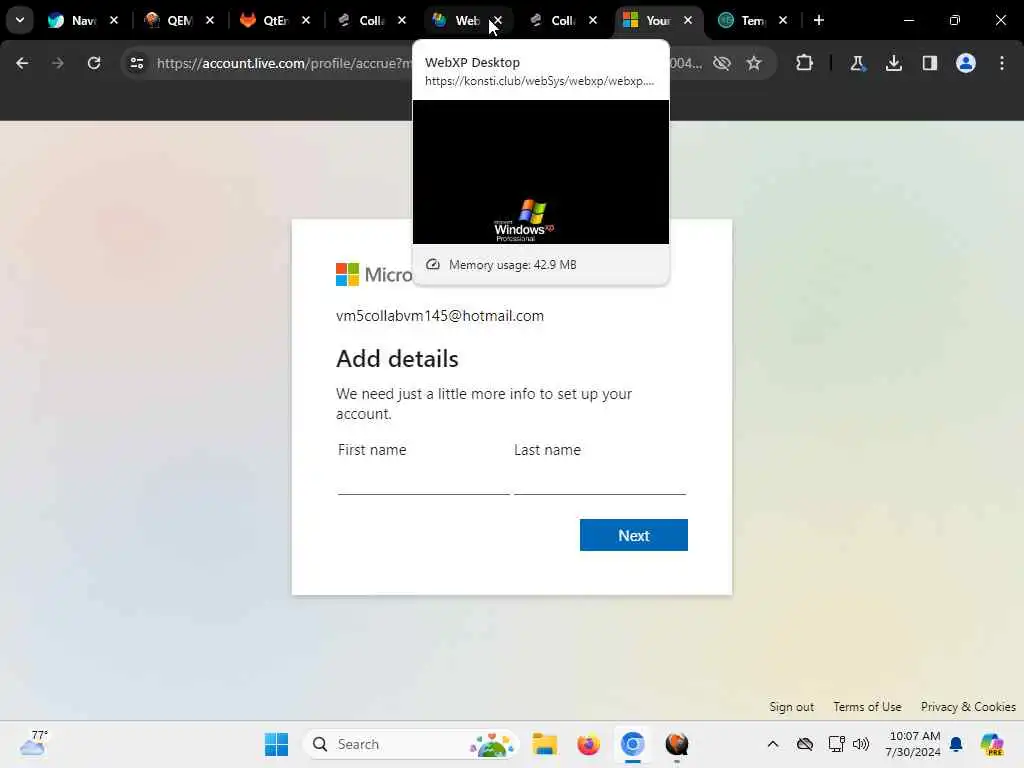Switch to the WebXP Desktop tab
This screenshot has width=1024, height=768.
(x=457, y=20)
